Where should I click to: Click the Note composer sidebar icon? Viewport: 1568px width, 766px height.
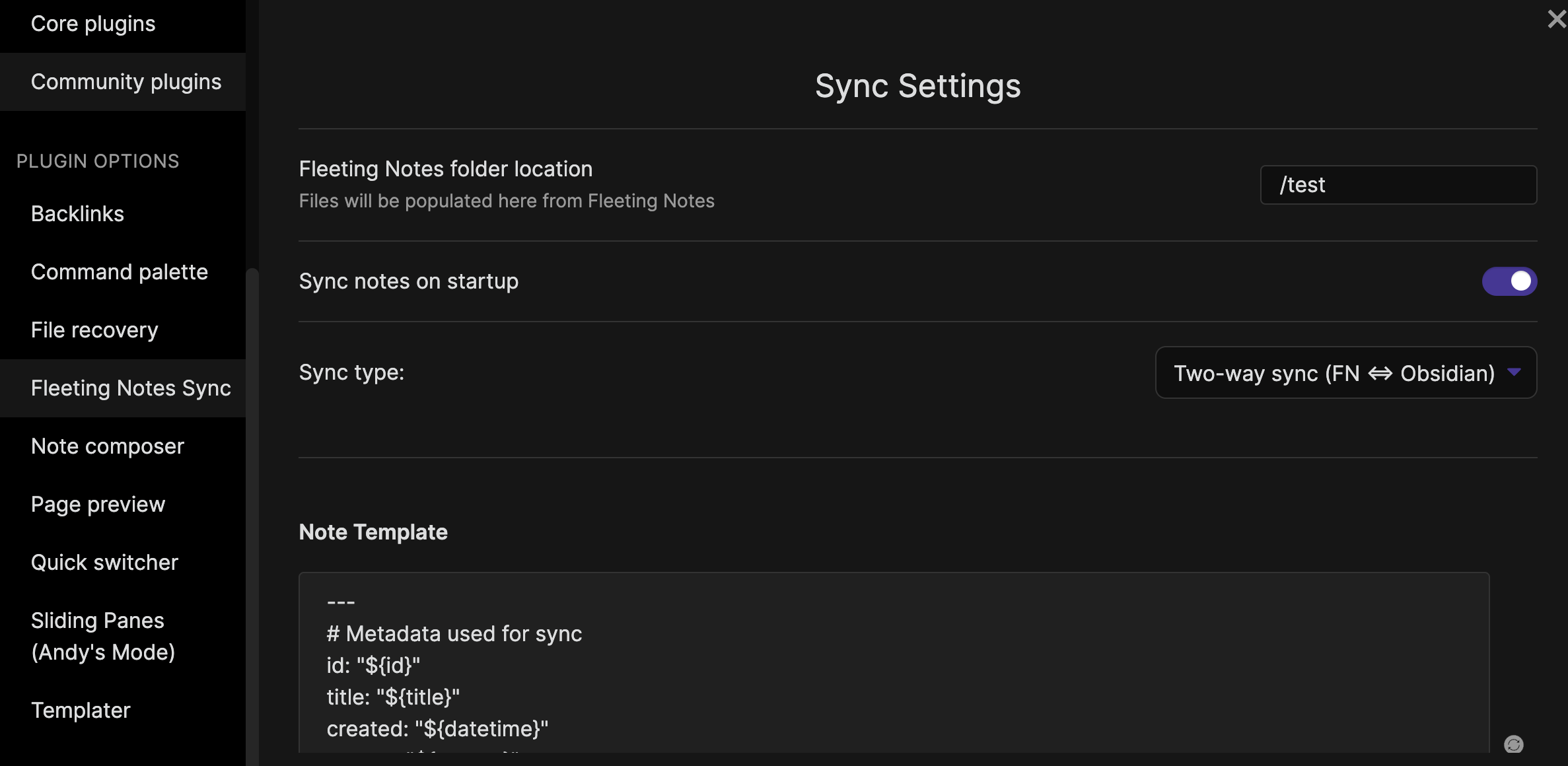pos(107,446)
